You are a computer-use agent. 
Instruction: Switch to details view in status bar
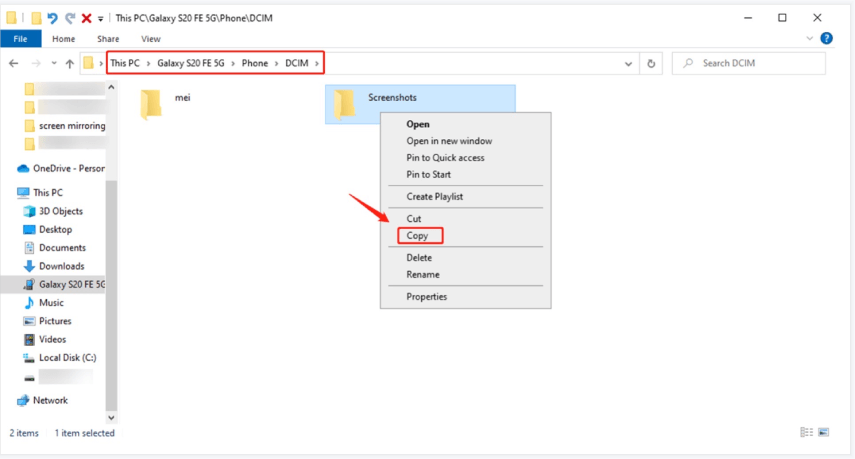coord(806,433)
